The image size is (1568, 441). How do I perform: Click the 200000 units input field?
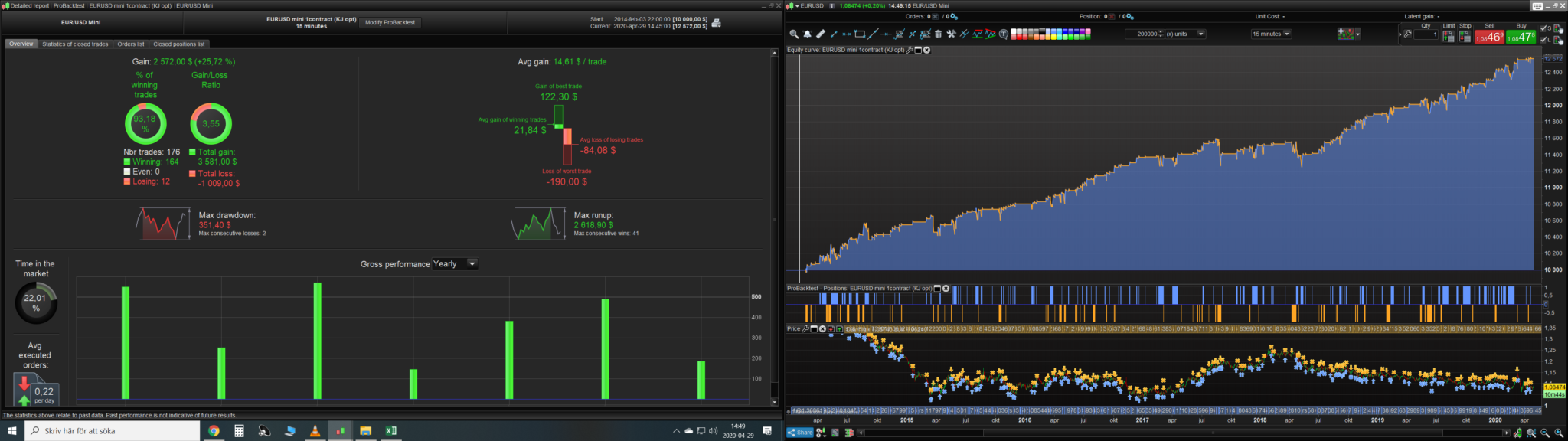click(x=1142, y=34)
